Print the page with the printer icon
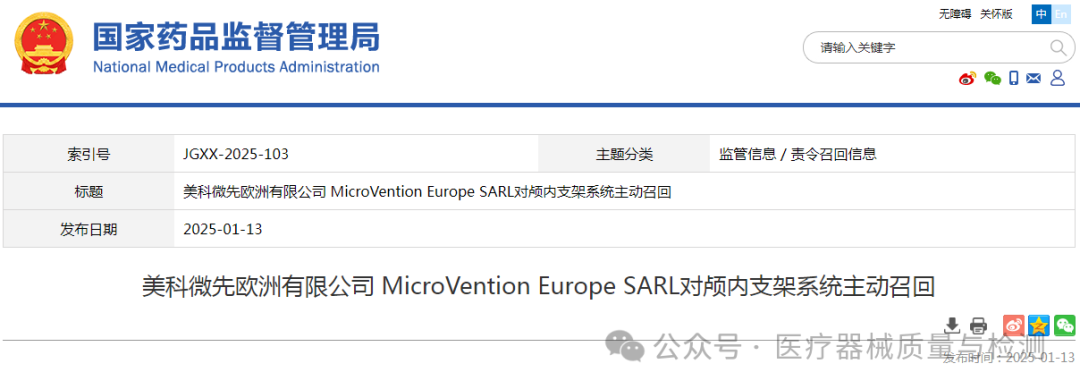This screenshot has width=1080, height=389. 978,325
